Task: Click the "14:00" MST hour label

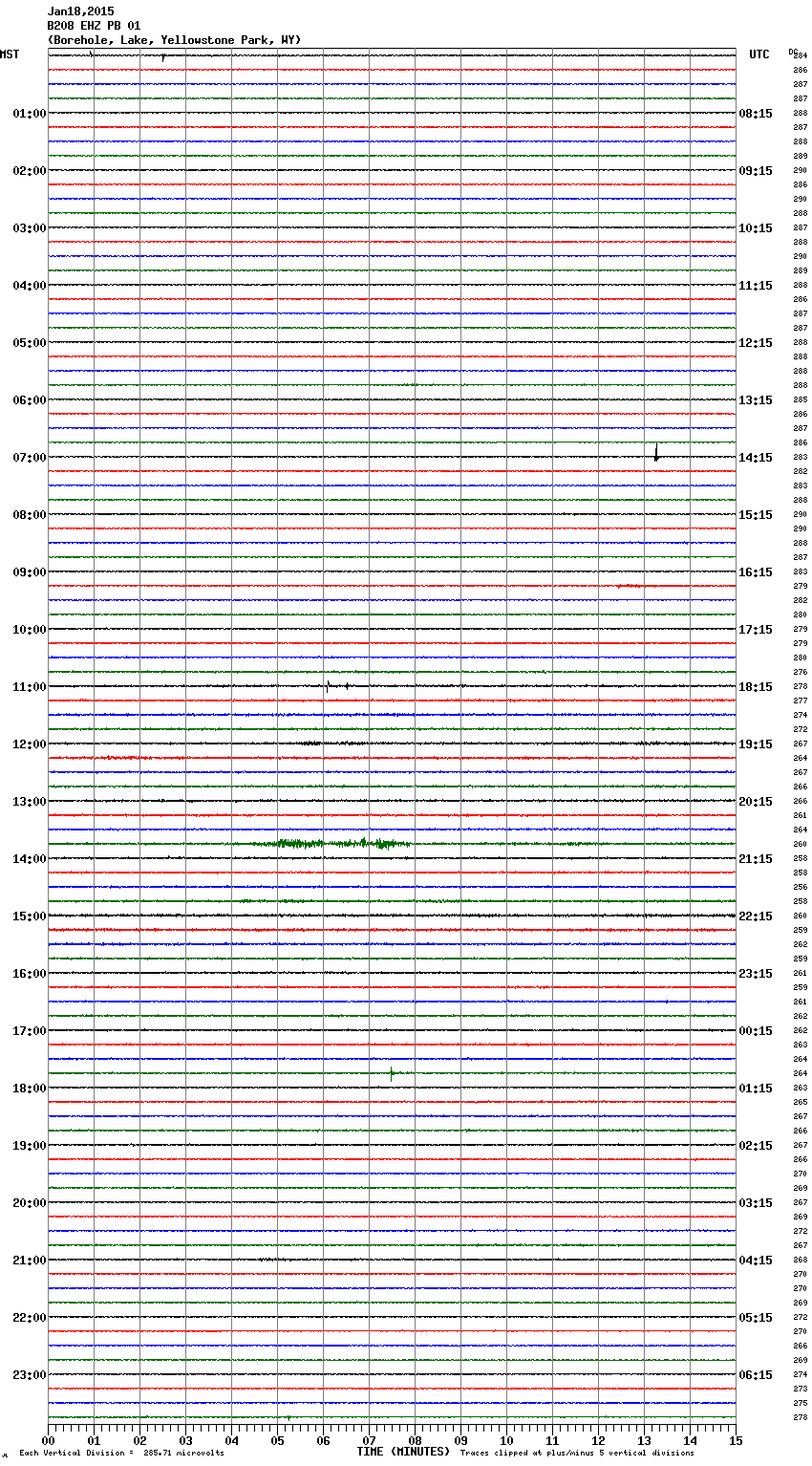Action: pos(30,859)
